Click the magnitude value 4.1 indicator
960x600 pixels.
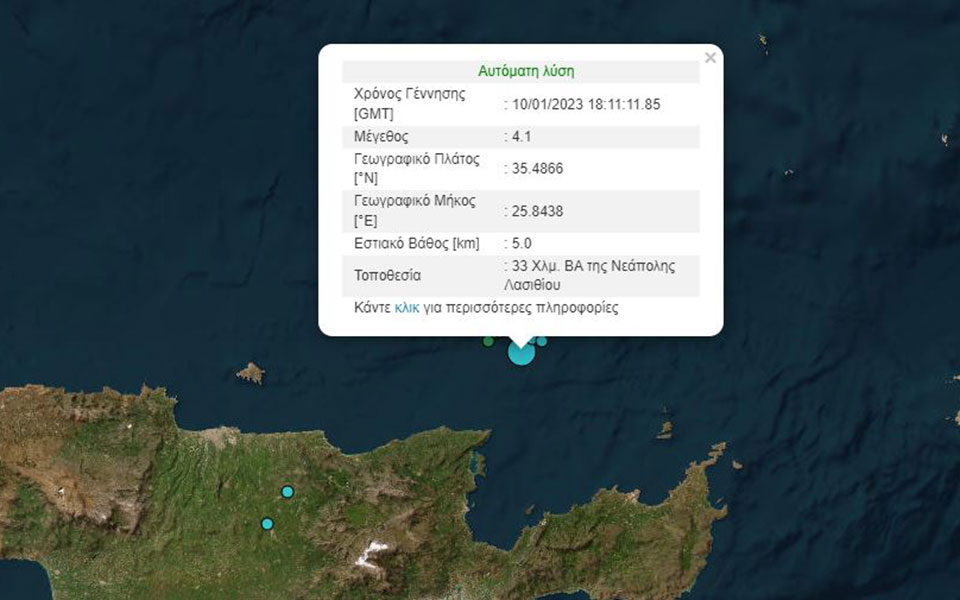(523, 135)
